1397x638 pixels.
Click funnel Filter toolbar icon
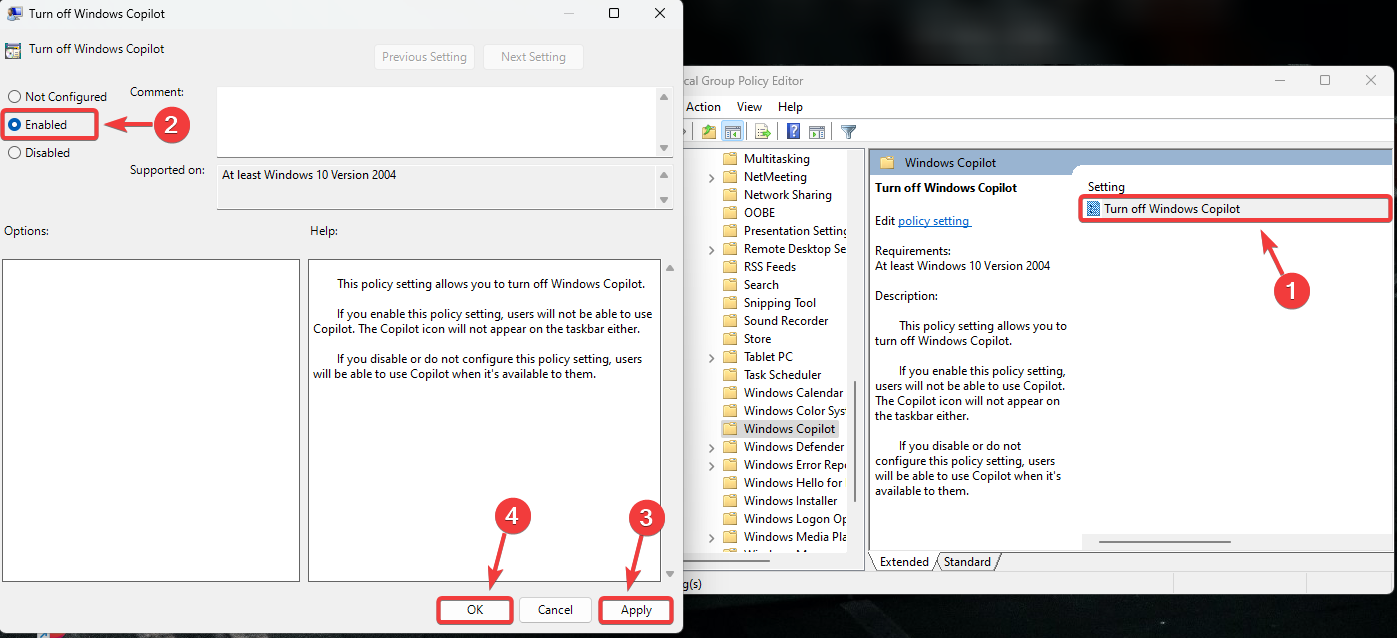pos(848,131)
